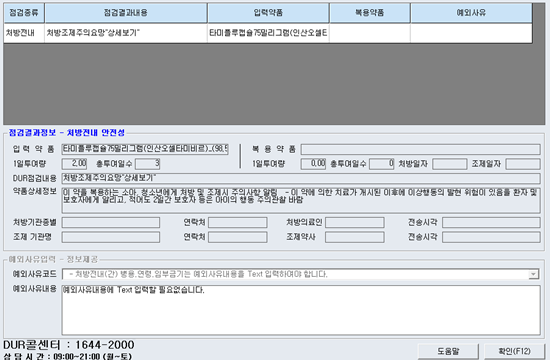Viewport: 550px width, 360px height.
Task: Click the 1일투여량 field showing 0.00
Action: tap(313, 164)
